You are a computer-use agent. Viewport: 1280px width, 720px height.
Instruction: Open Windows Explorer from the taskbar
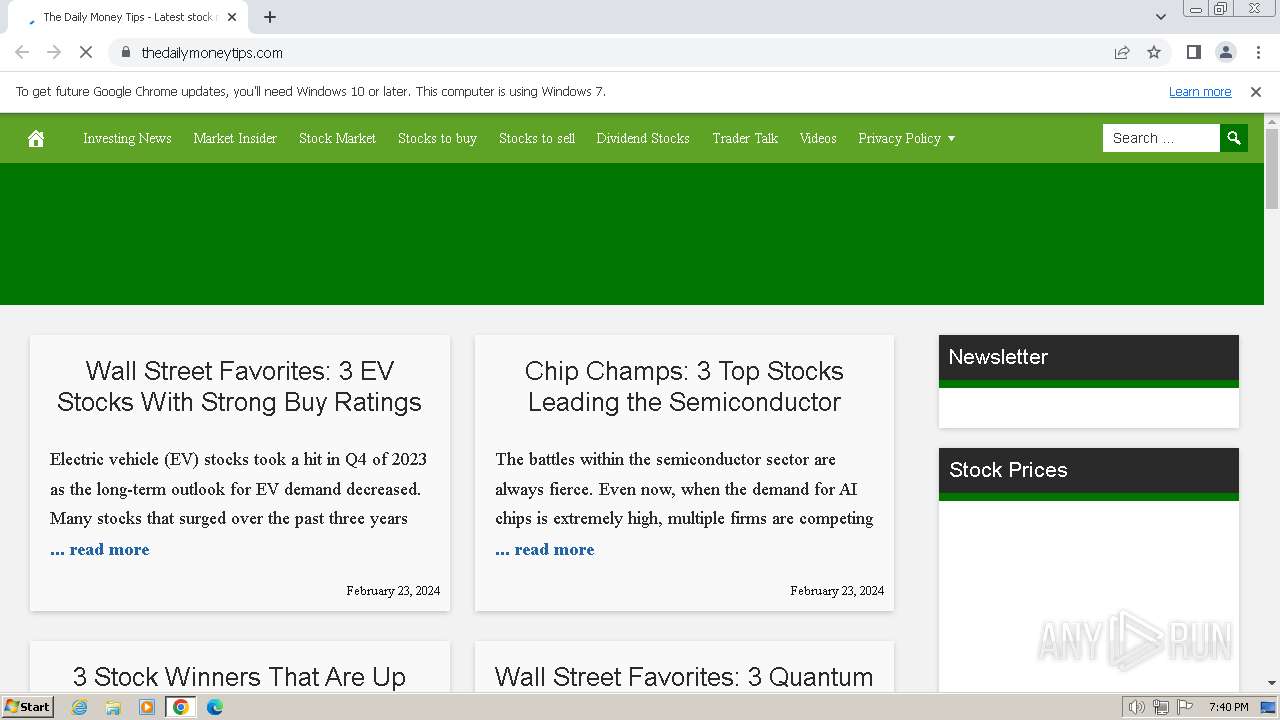click(x=113, y=707)
